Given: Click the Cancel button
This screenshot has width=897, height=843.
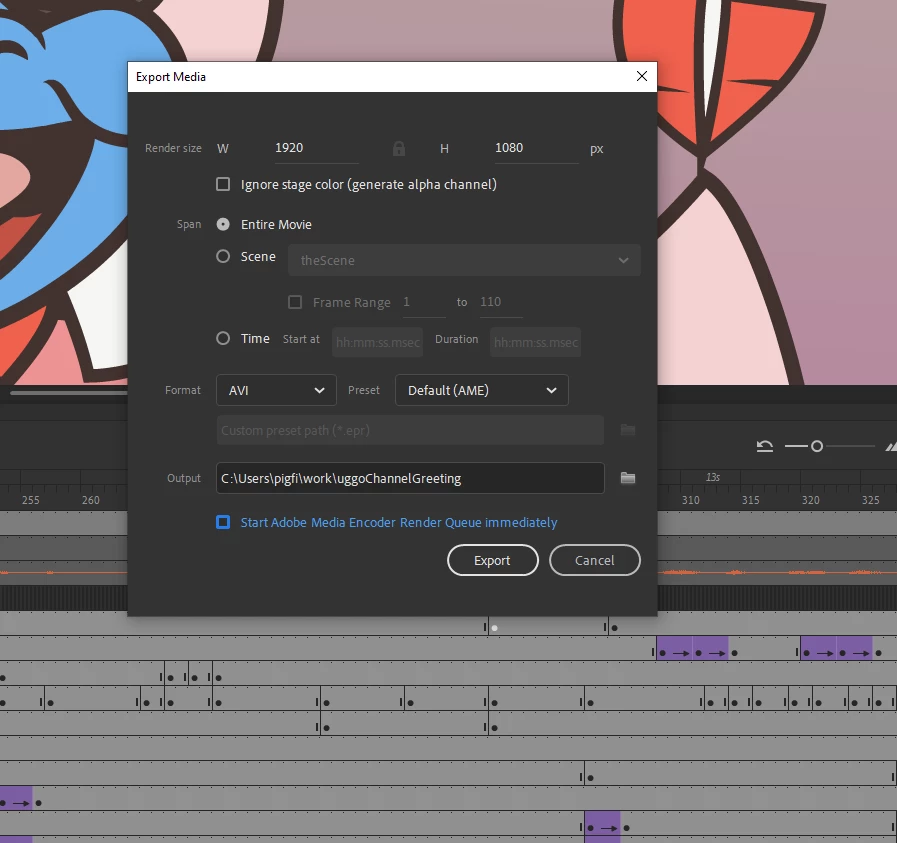Looking at the screenshot, I should pos(594,560).
